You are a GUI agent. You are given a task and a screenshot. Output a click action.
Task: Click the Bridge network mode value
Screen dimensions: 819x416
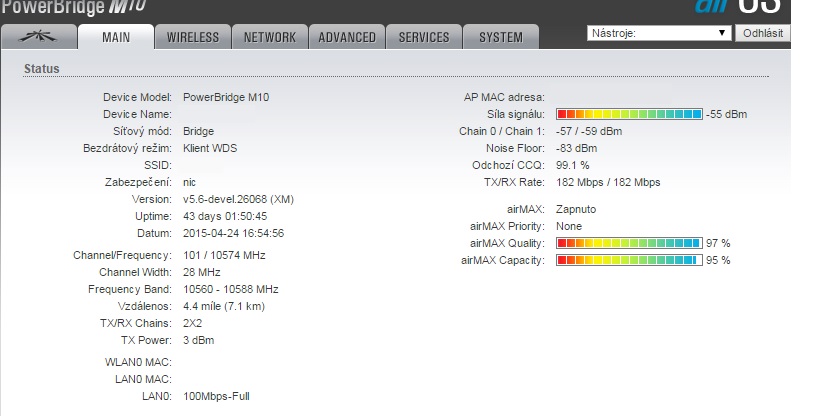(198, 131)
